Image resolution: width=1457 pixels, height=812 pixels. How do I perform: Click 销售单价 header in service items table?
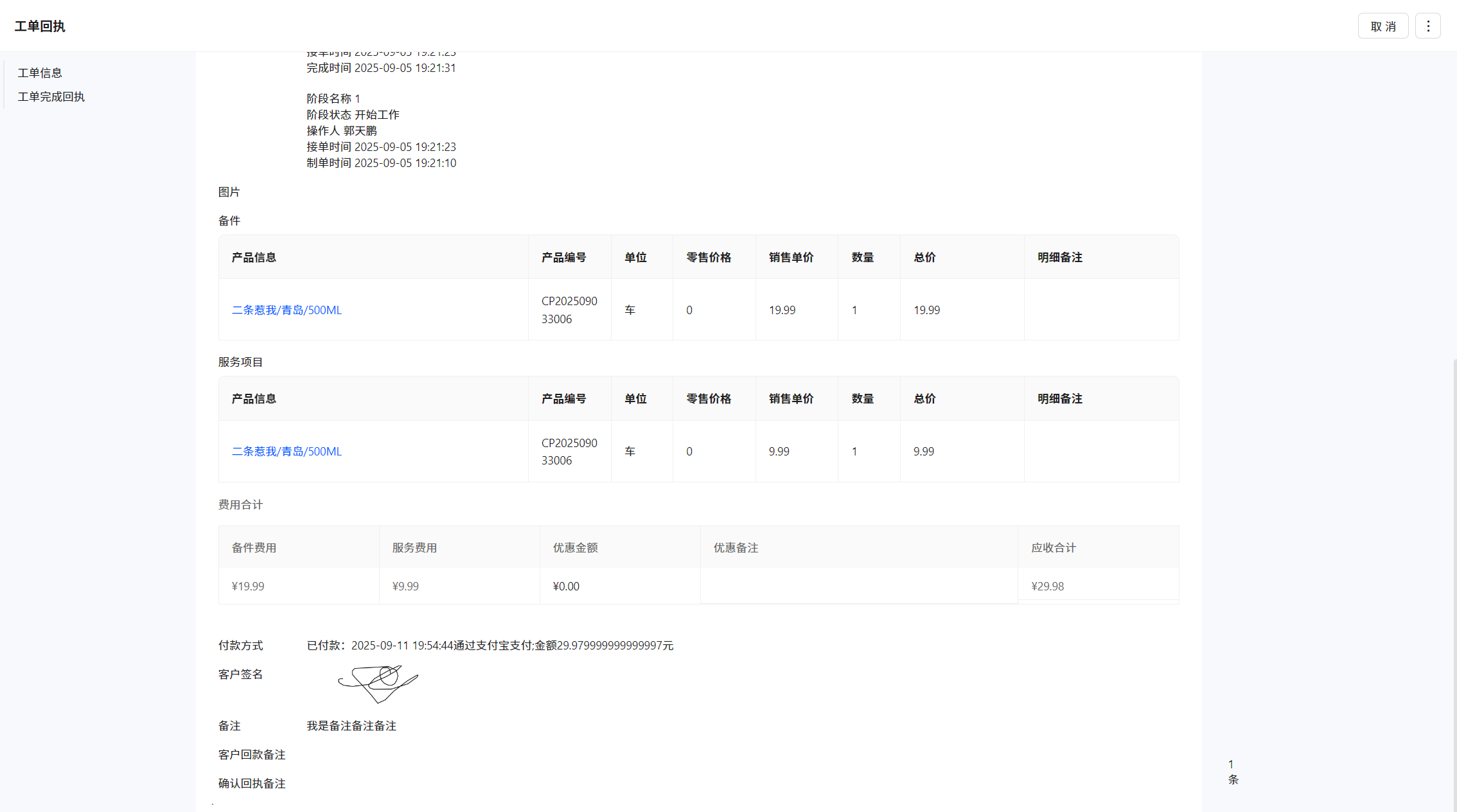point(791,399)
